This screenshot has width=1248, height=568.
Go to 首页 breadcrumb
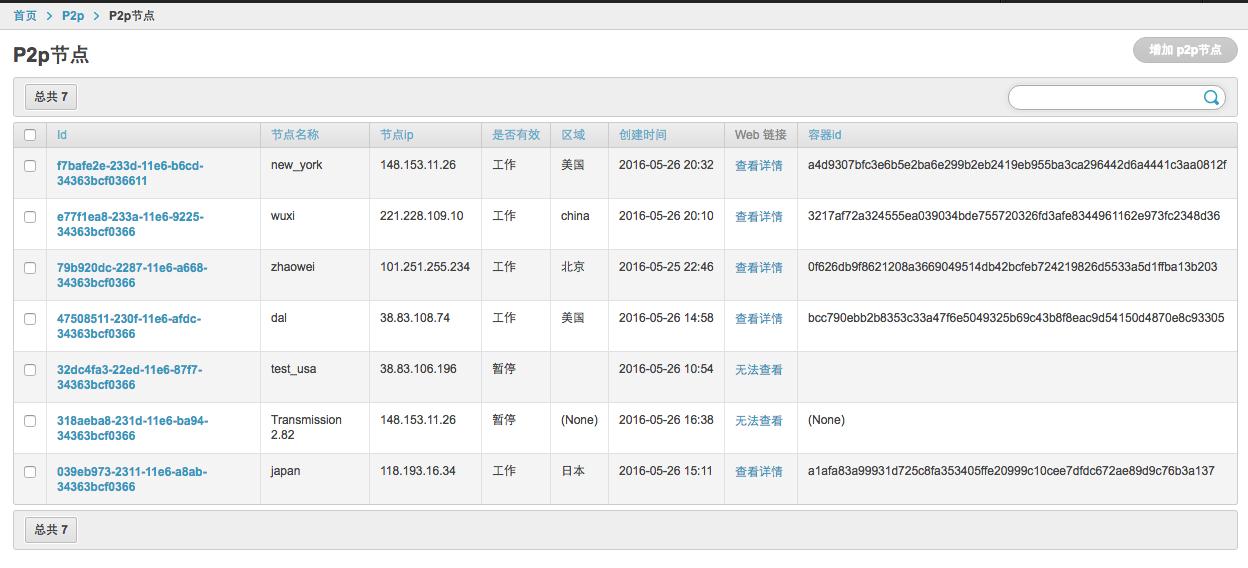point(25,16)
